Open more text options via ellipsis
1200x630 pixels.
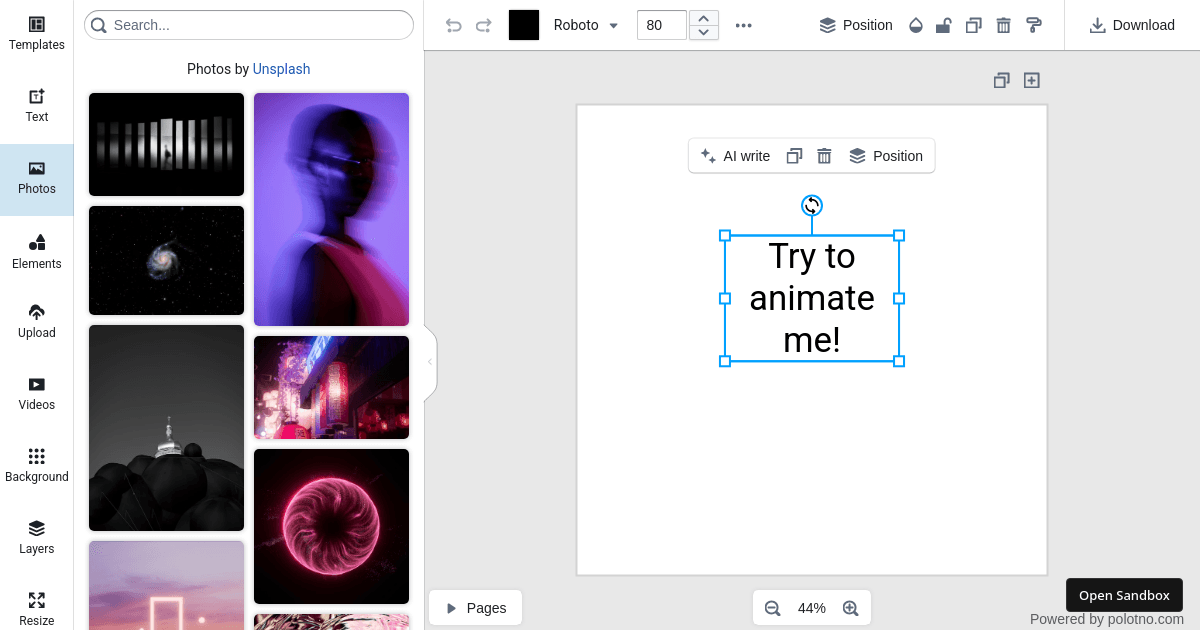[743, 25]
